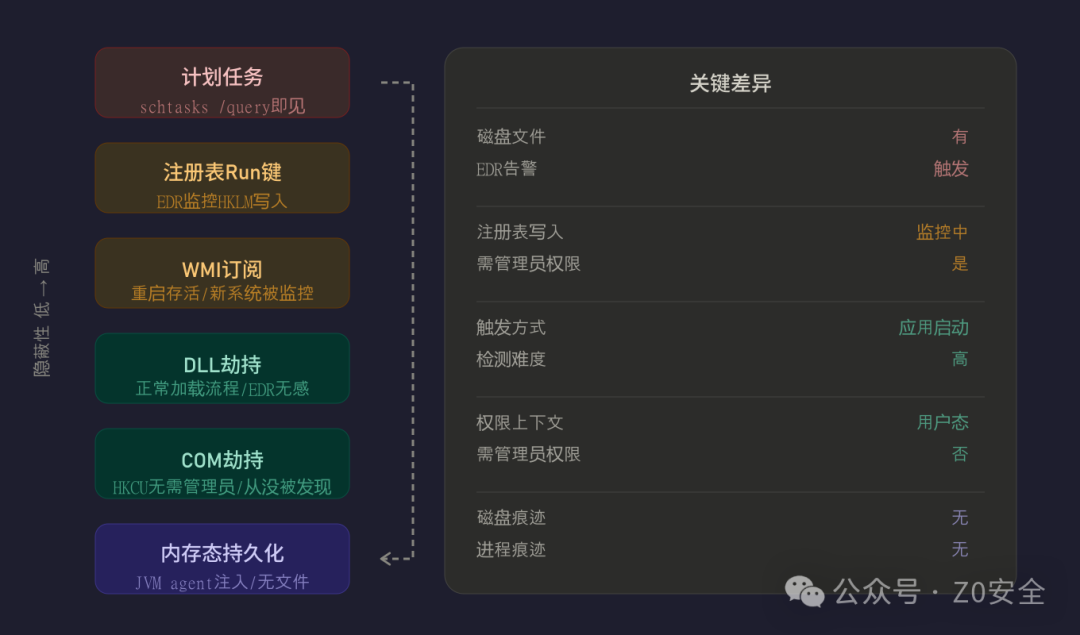Click the 磁盘痕迹 row label
The width and height of the screenshot is (1080, 635).
click(511, 517)
